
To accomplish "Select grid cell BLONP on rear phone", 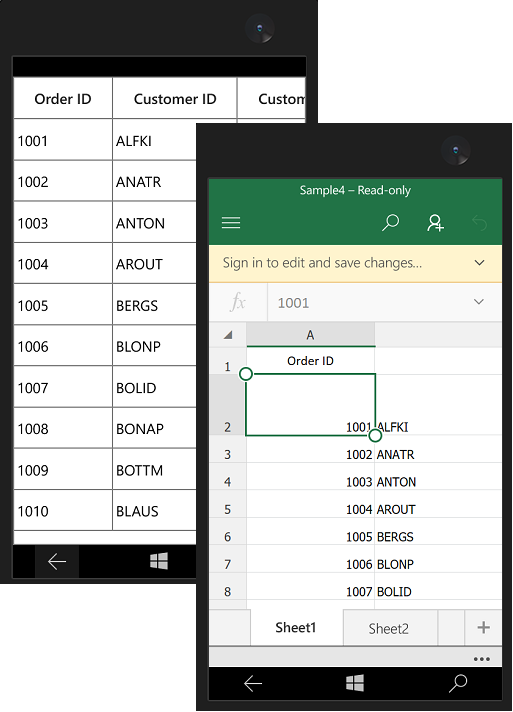I will click(154, 346).
